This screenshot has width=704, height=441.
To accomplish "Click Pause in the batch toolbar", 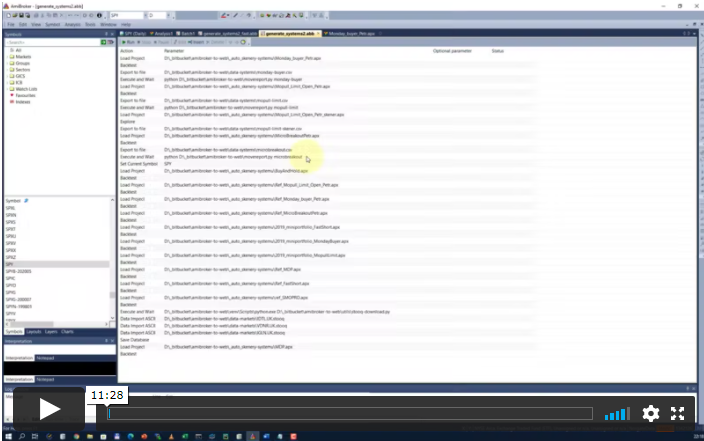I will [162, 42].
